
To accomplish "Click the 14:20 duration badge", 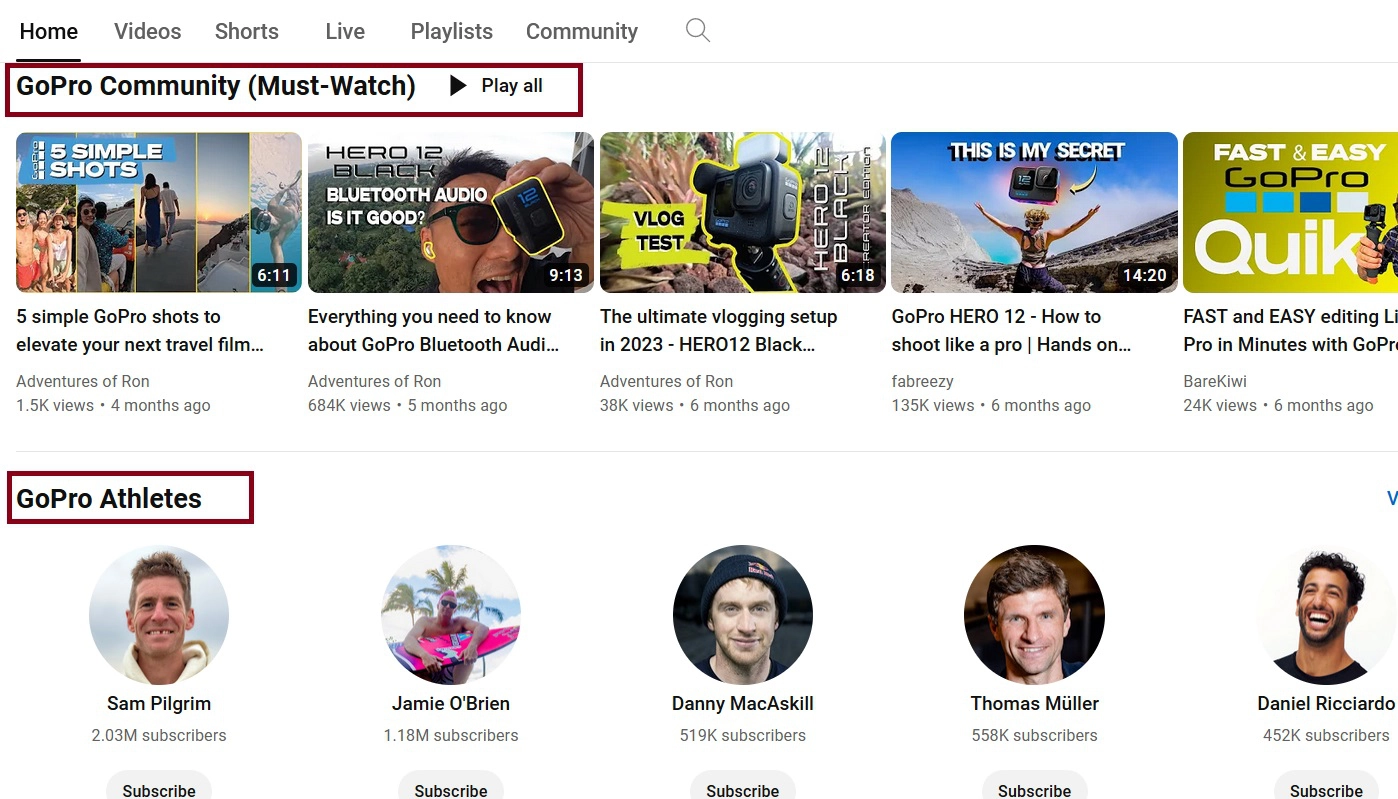I will pos(1145,275).
